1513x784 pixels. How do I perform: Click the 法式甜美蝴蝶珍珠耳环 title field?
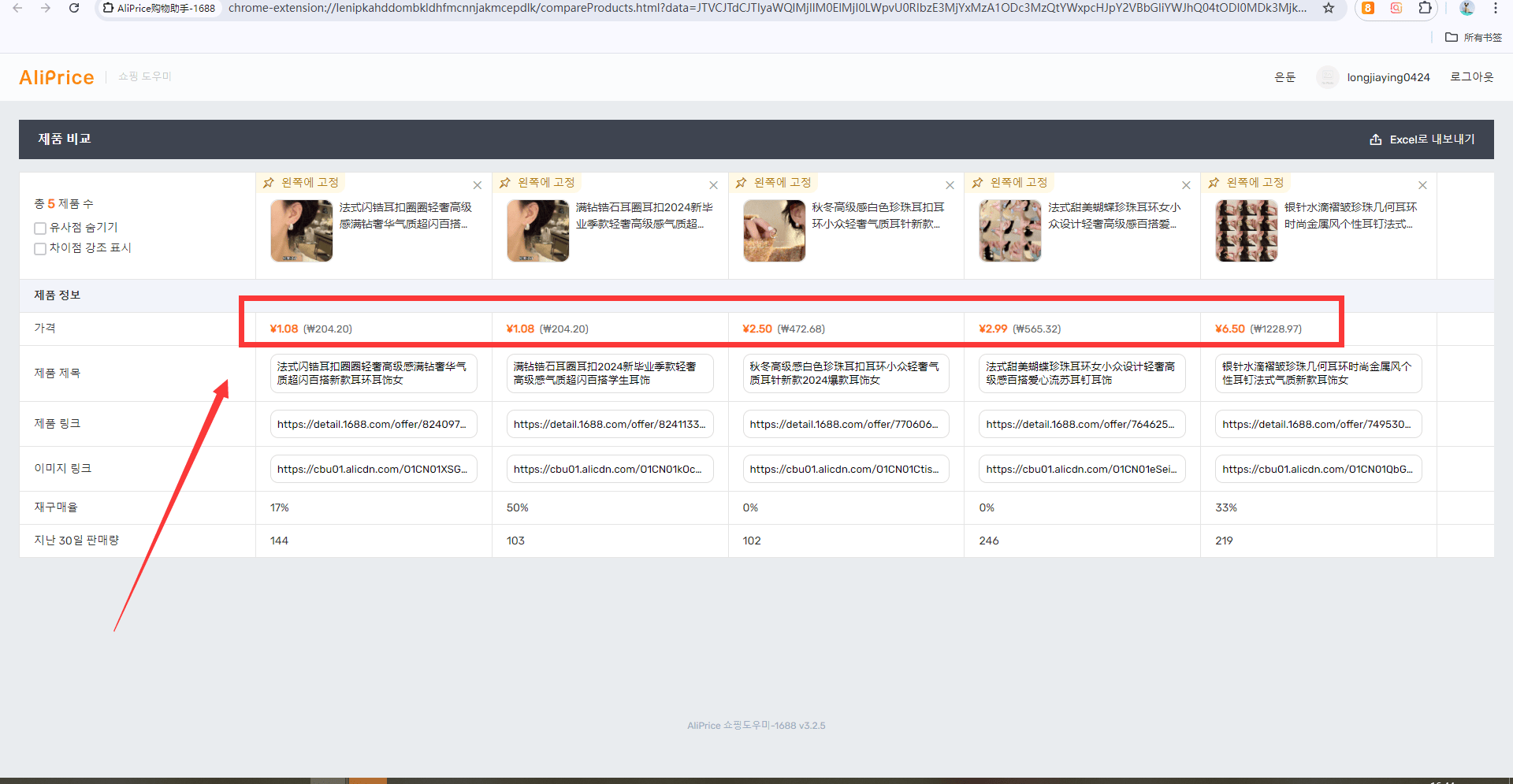click(1082, 373)
